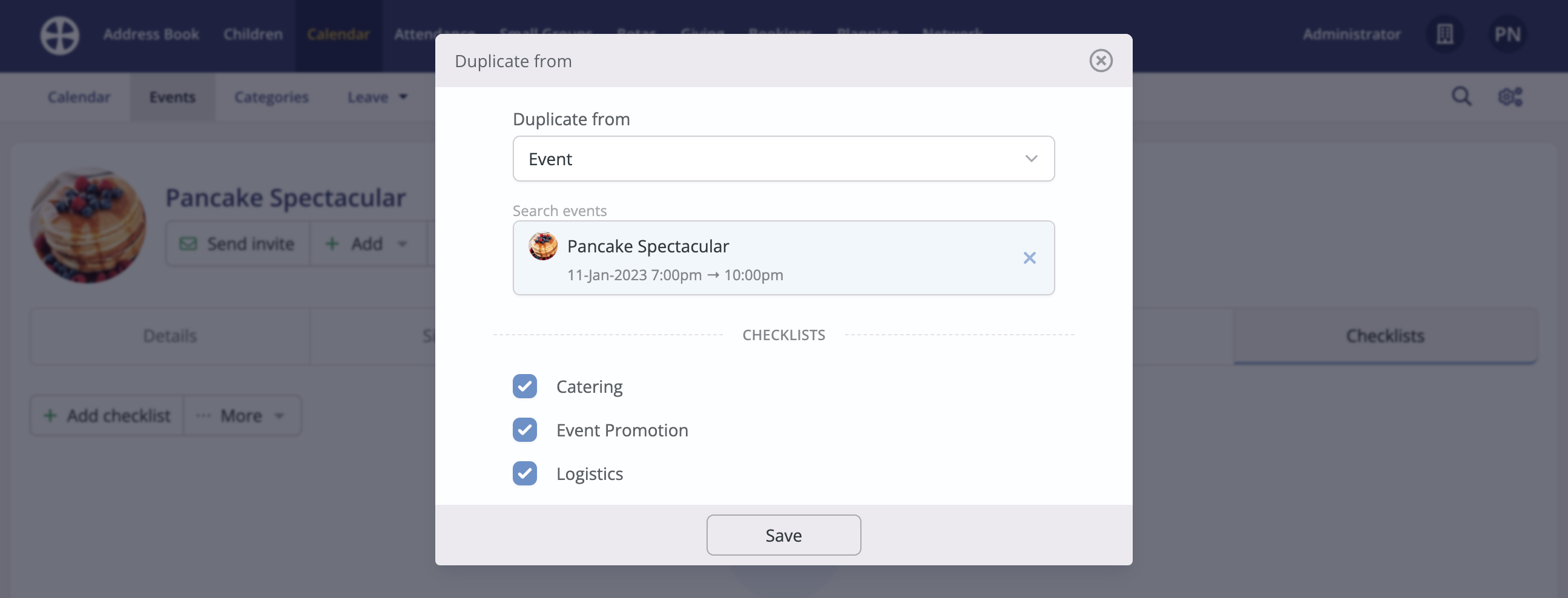Open the Address Book module
The width and height of the screenshot is (1568, 598).
click(x=151, y=34)
